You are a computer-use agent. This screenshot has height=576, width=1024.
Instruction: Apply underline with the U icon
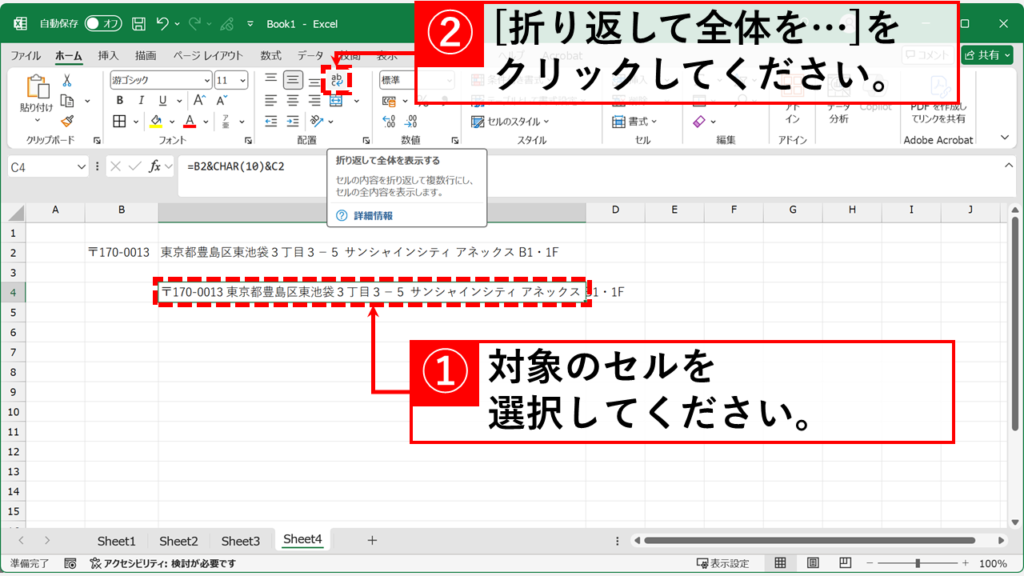tap(163, 101)
